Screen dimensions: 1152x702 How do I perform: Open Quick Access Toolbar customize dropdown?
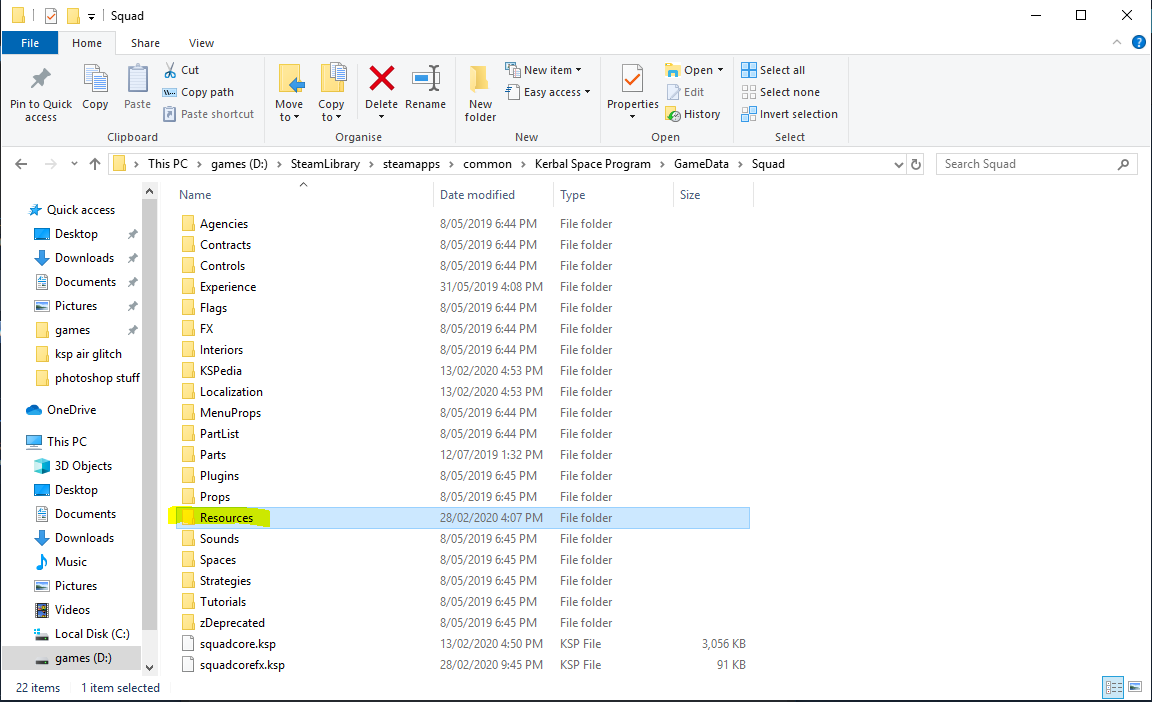(91, 16)
